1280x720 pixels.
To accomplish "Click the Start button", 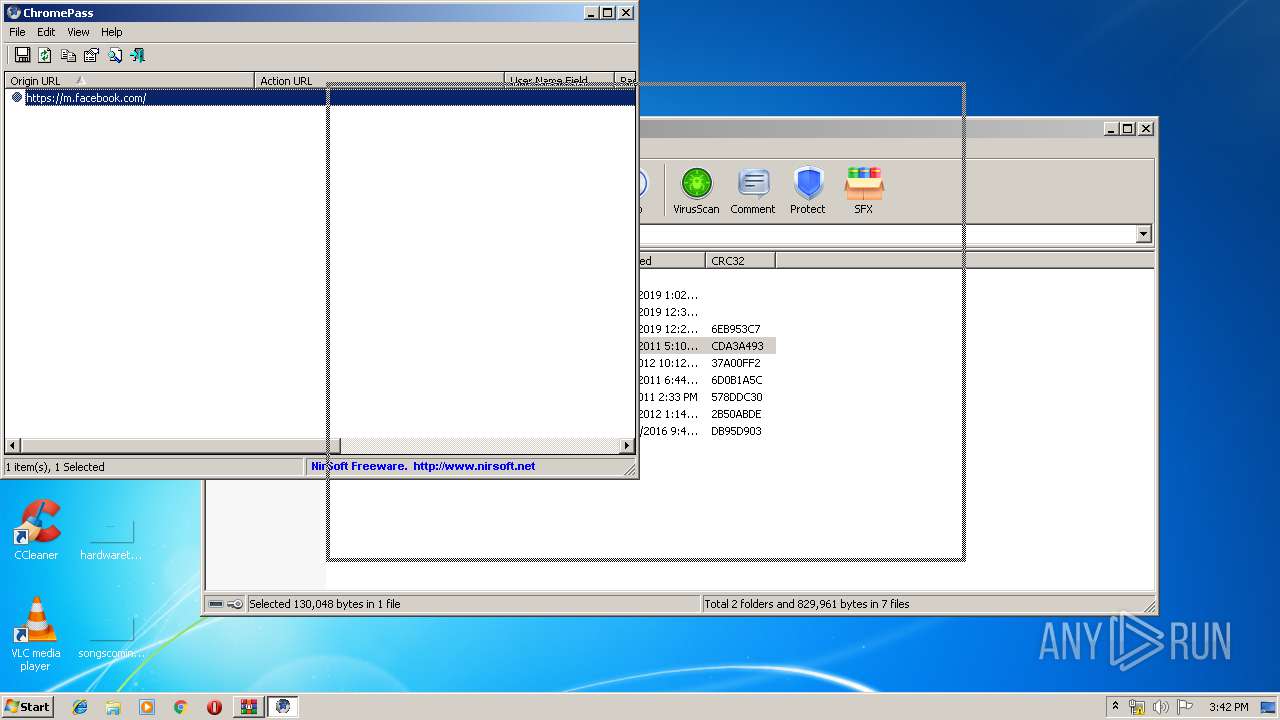I will click(27, 707).
